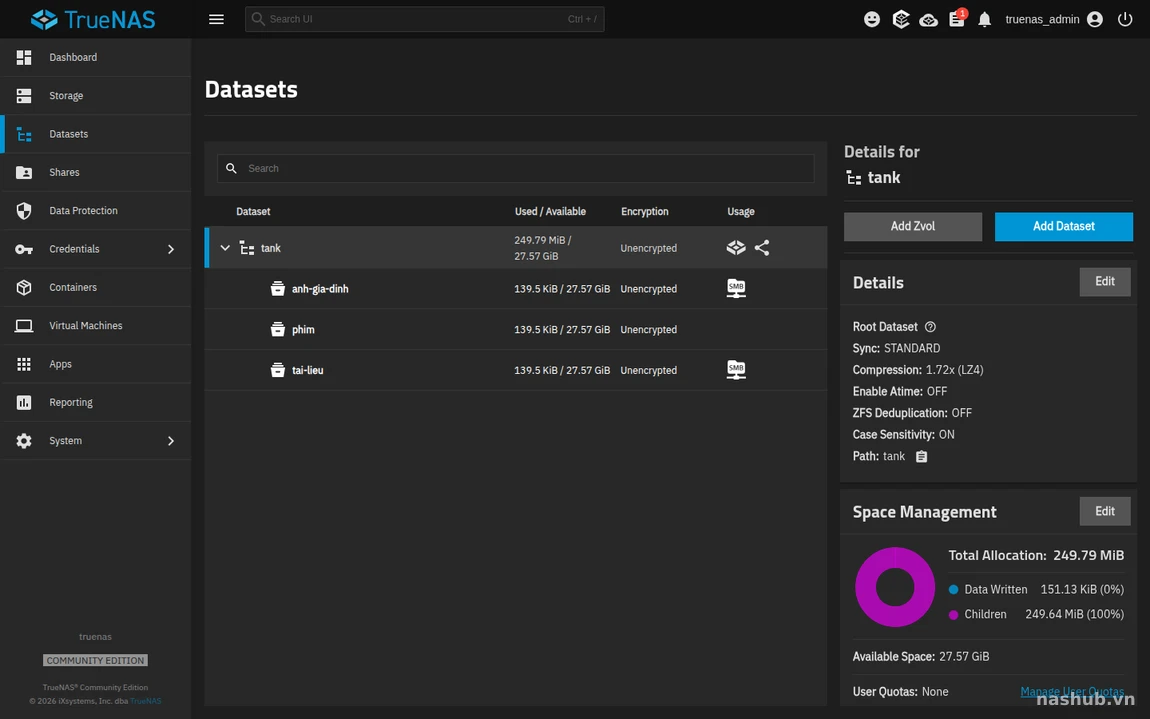
Task: Edit the Details card
Action: (x=1105, y=282)
